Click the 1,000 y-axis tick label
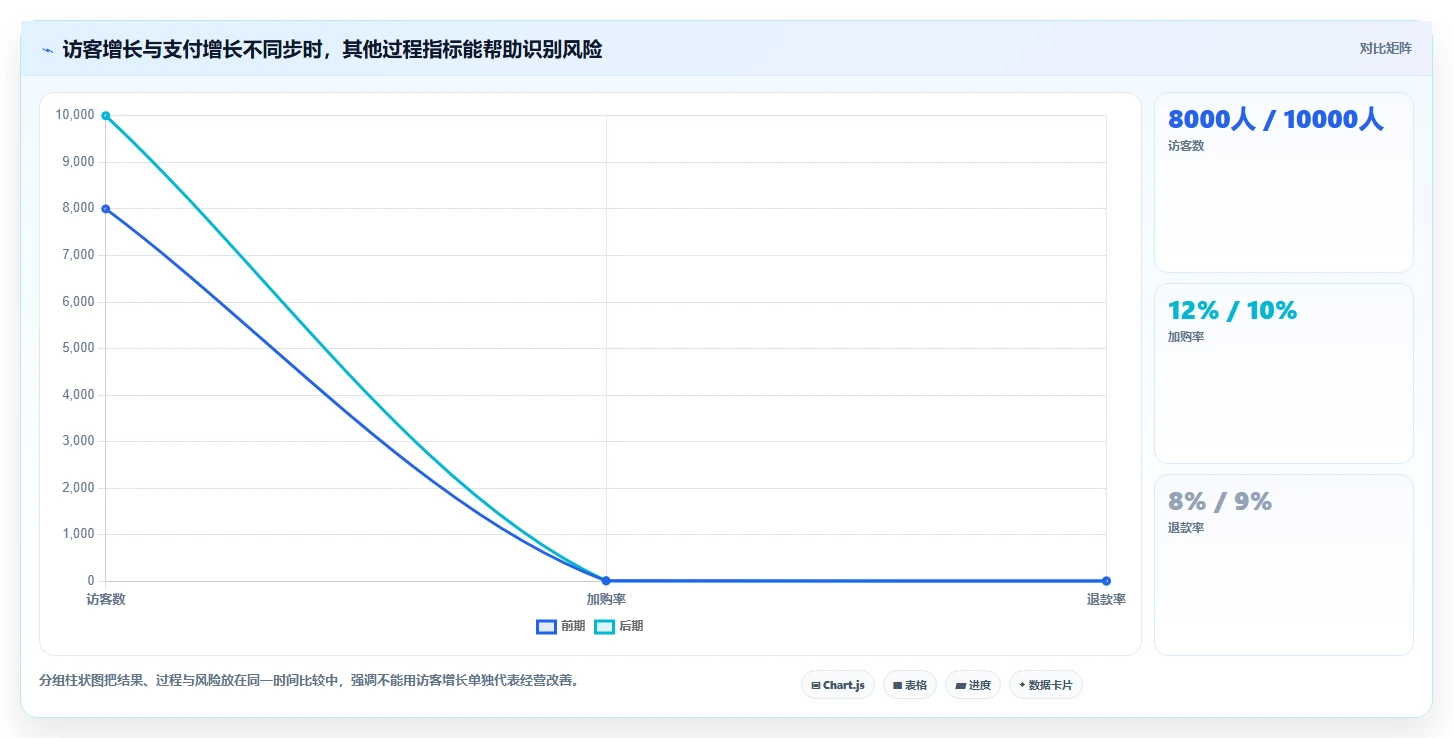The width and height of the screenshot is (1453, 738). 78,534
